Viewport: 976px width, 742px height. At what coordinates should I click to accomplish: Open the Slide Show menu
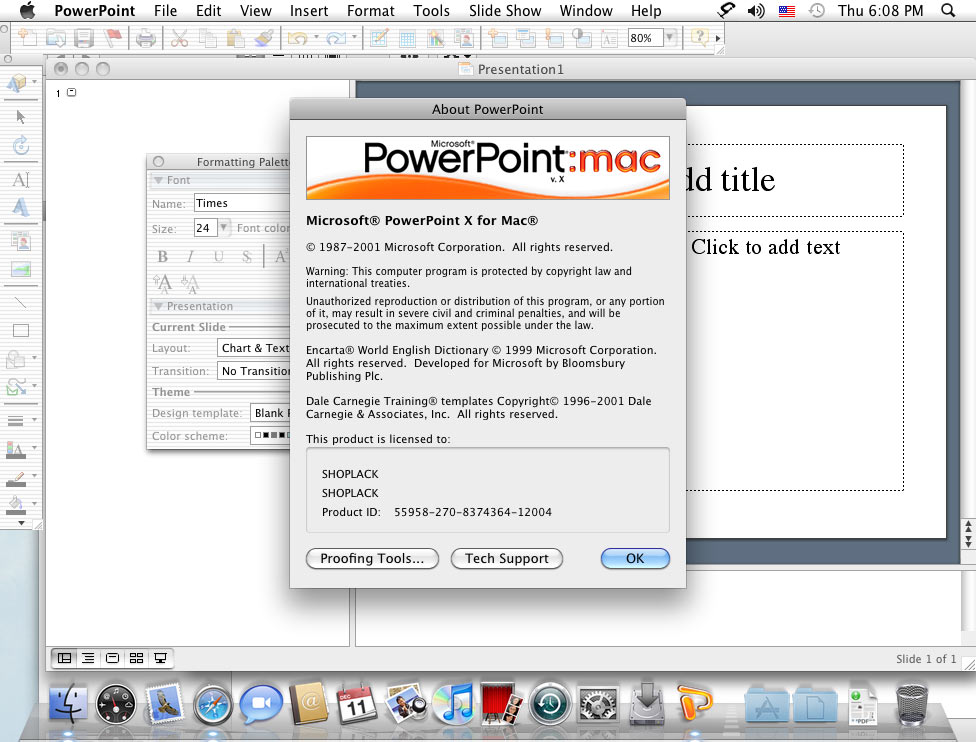(x=504, y=11)
